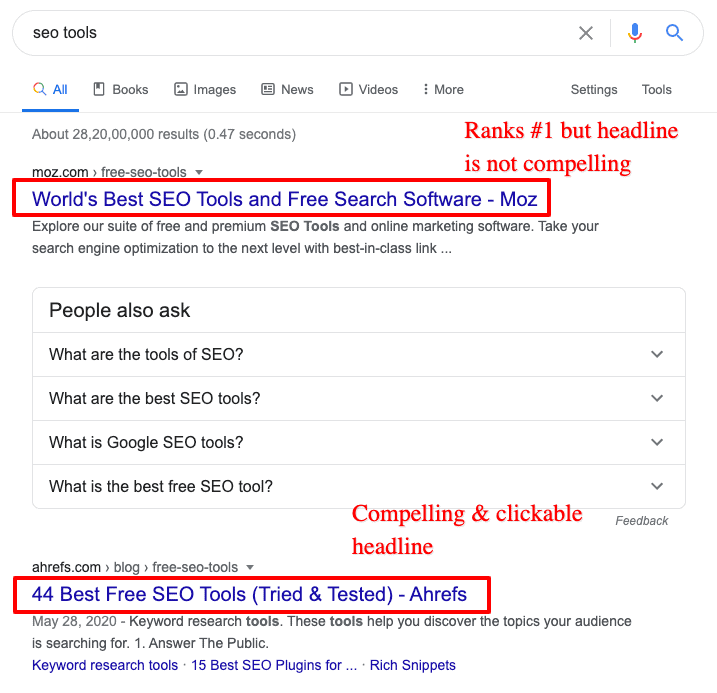Click the blue magnifier search icon
The image size is (717, 693).
pos(674,33)
